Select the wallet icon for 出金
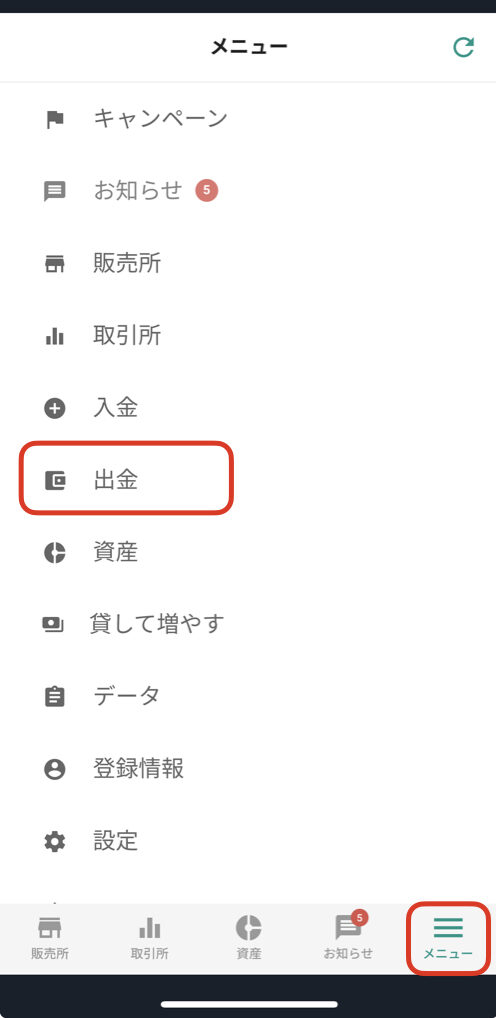 (55, 480)
